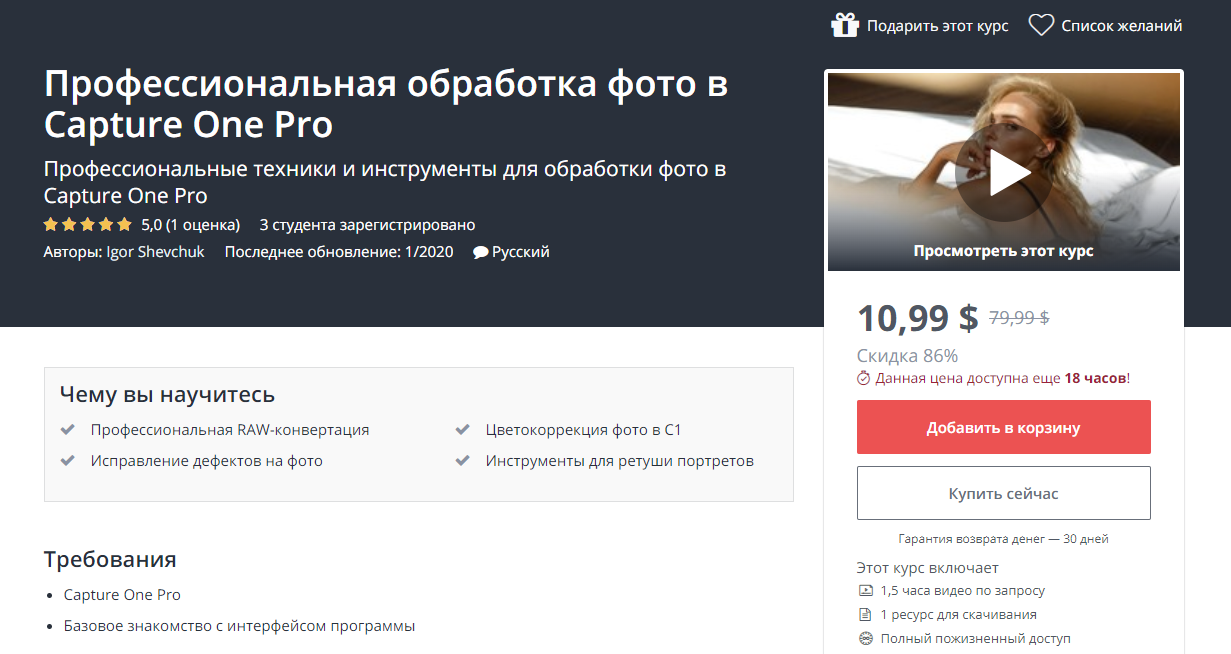1231x654 pixels.
Task: Click the stopwatch icon near price timer
Action: click(864, 378)
